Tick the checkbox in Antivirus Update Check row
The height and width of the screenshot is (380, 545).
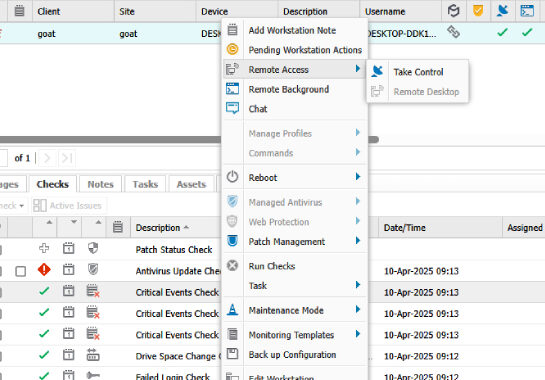pos(21,271)
